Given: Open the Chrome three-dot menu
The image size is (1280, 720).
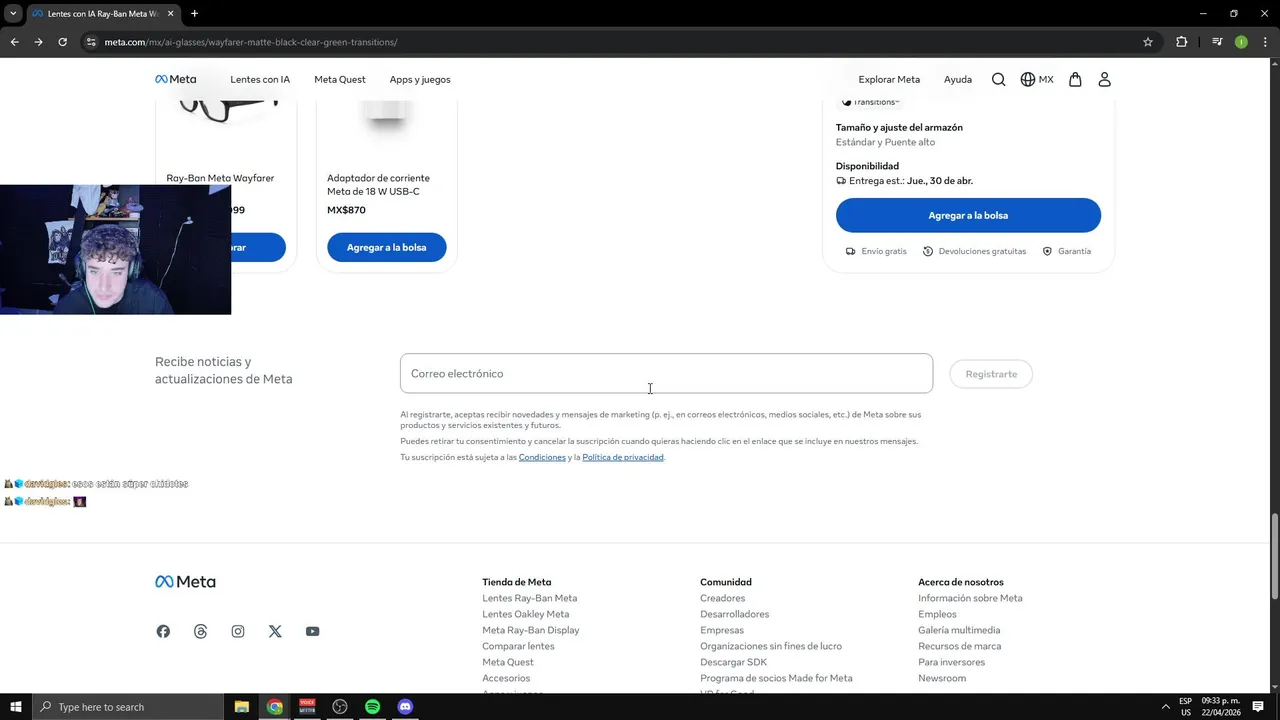Looking at the screenshot, I should coord(1265,42).
